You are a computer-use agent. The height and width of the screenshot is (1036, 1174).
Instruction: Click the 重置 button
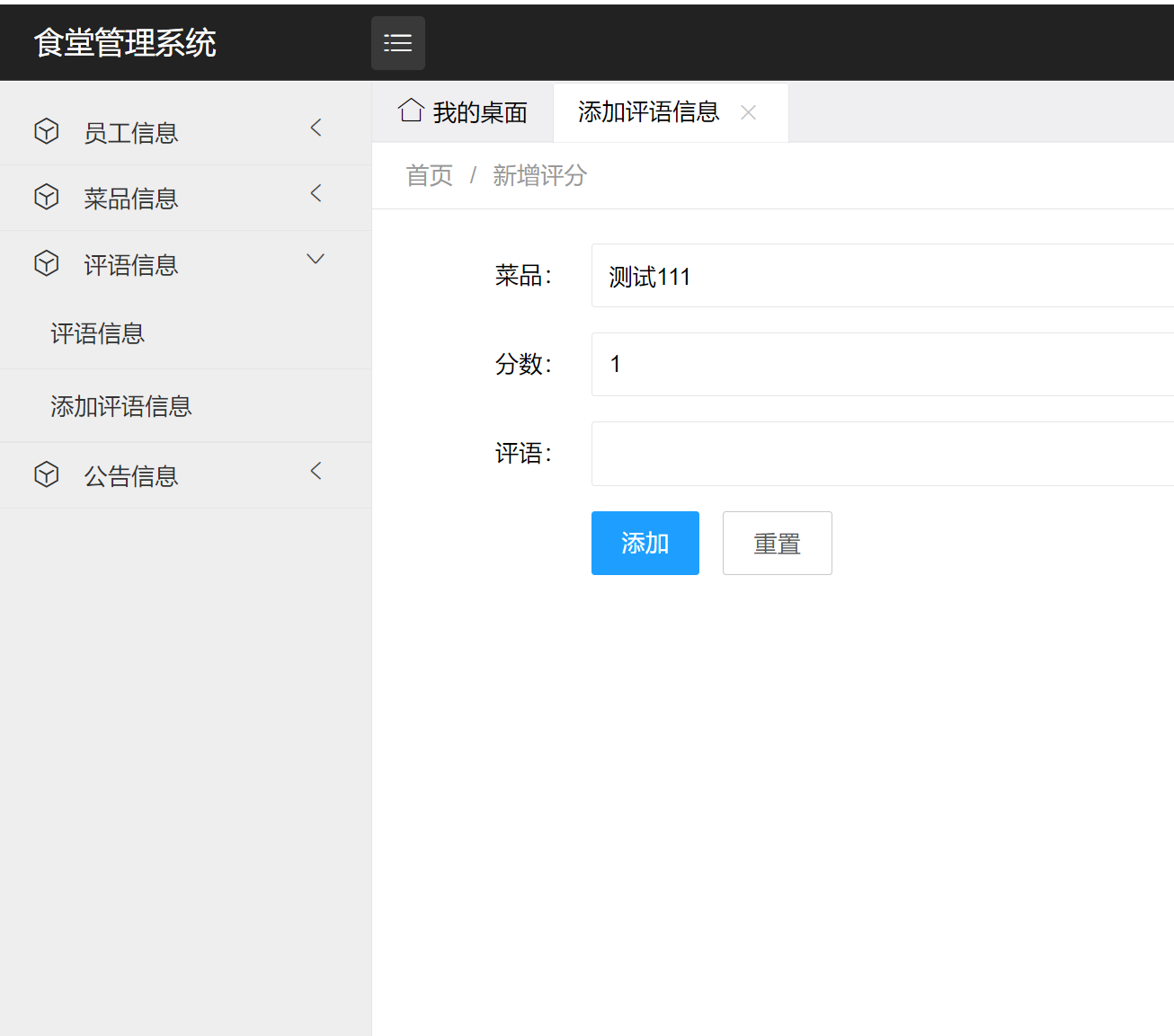tap(778, 543)
